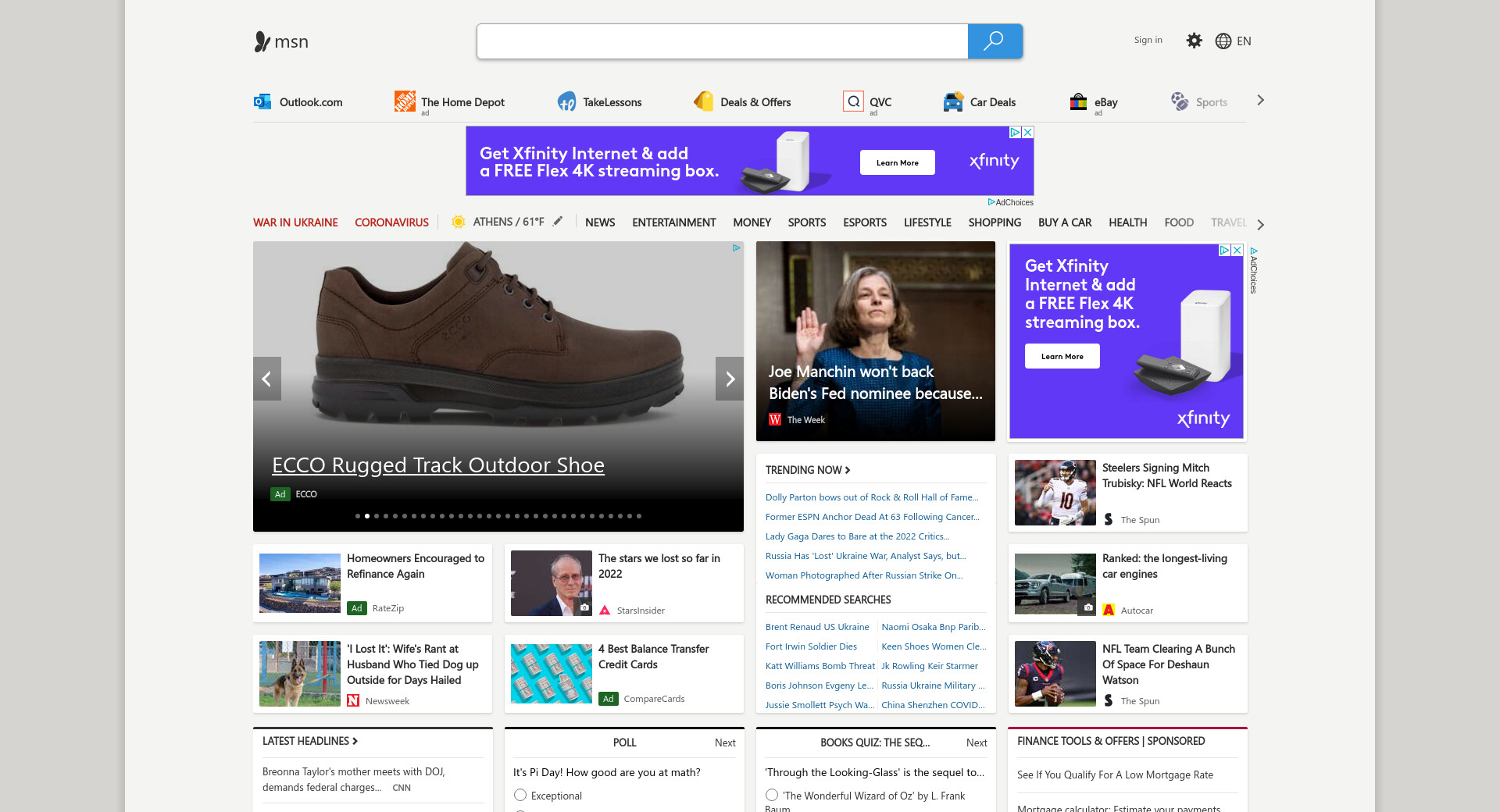Expand more shortcuts with right chevron after Sports
Viewport: 1500px width, 812px height.
[x=1260, y=101]
